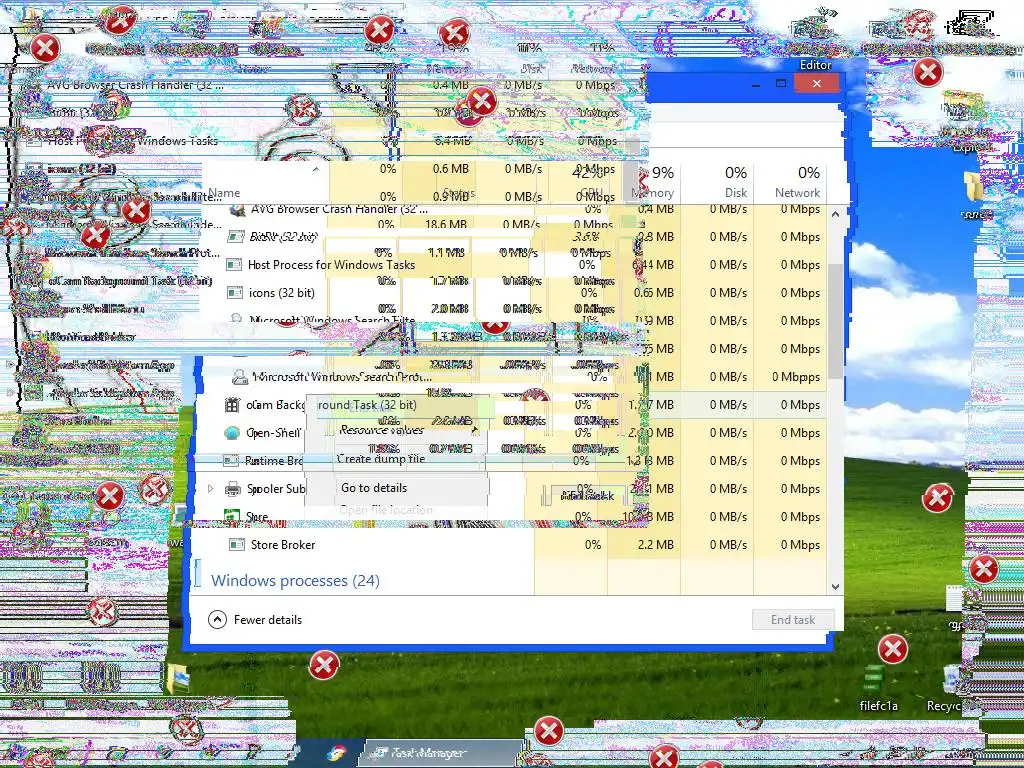Click the green Store process icon
The image size is (1024, 768).
[231, 516]
